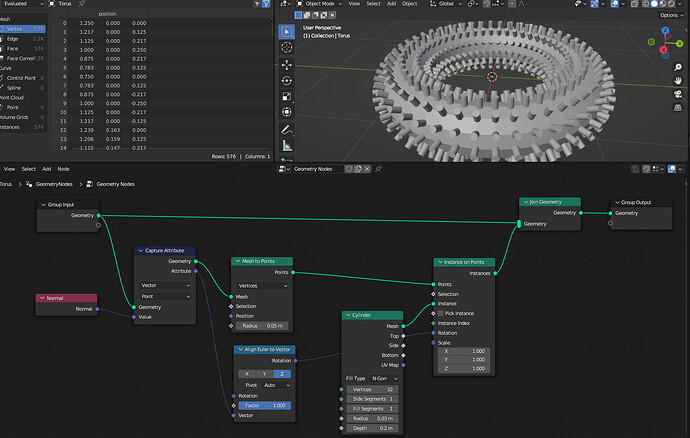Select solid viewport shading
This screenshot has height=438, width=690.
654,4
